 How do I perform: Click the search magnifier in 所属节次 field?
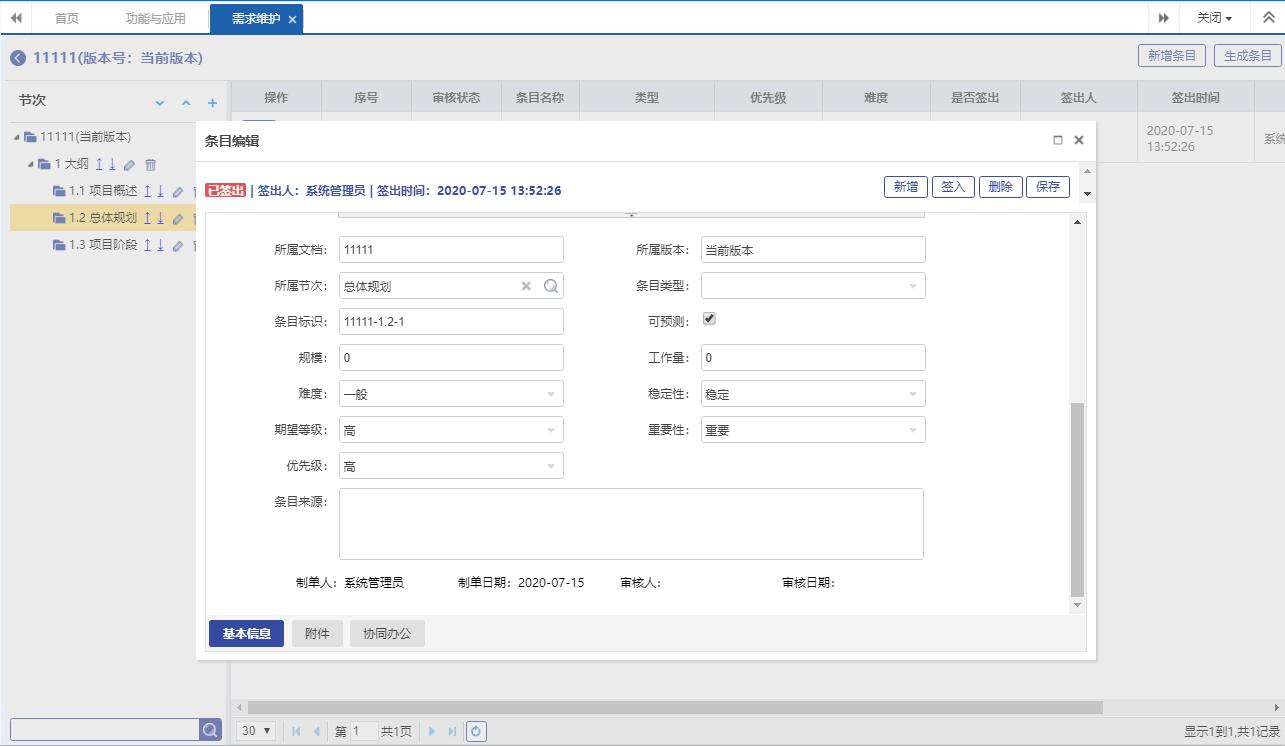click(x=550, y=286)
